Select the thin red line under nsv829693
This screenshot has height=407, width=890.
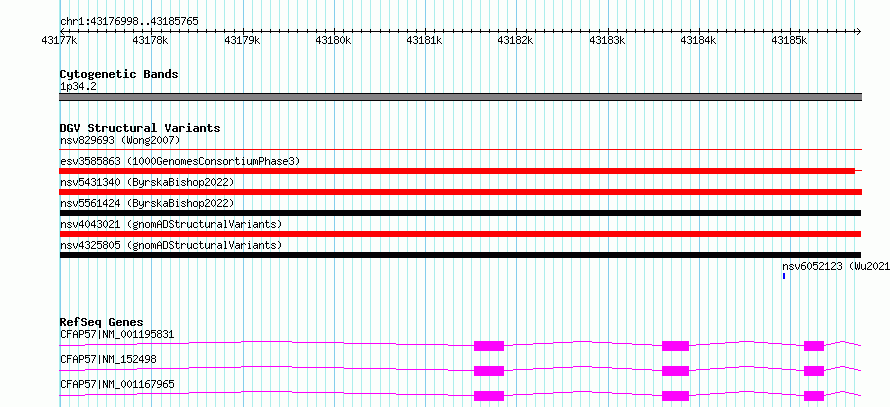click(x=460, y=149)
